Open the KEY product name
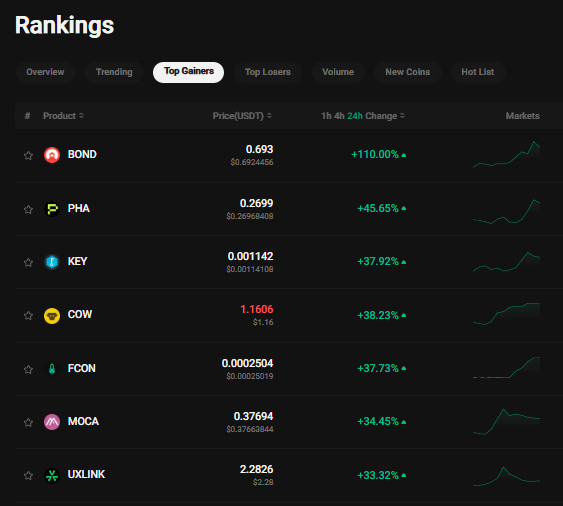This screenshot has height=506, width=563. click(x=78, y=261)
